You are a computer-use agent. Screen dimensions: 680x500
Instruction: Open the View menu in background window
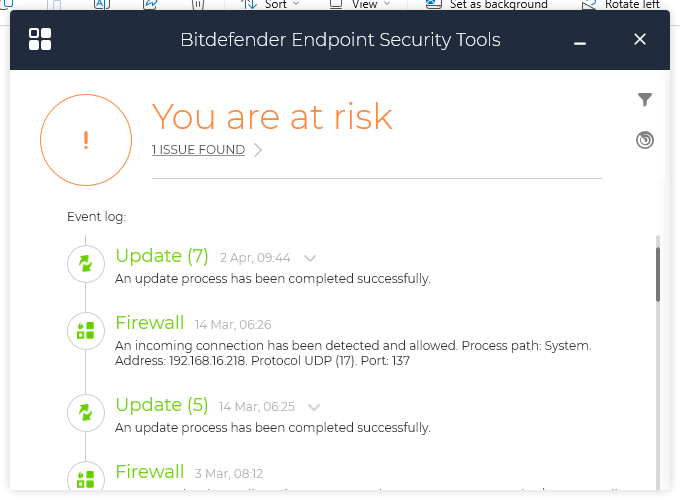(364, 4)
